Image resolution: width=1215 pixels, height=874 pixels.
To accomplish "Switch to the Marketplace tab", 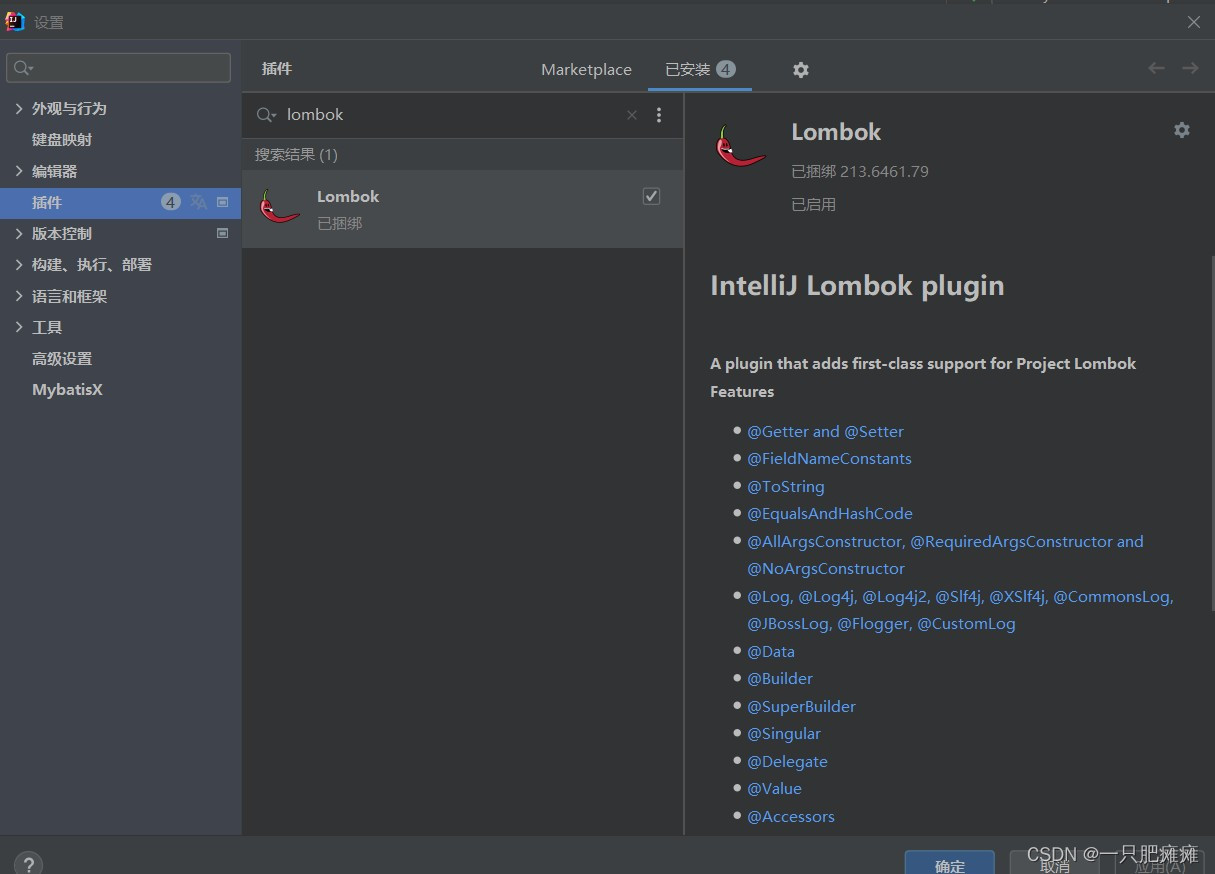I will [x=586, y=69].
